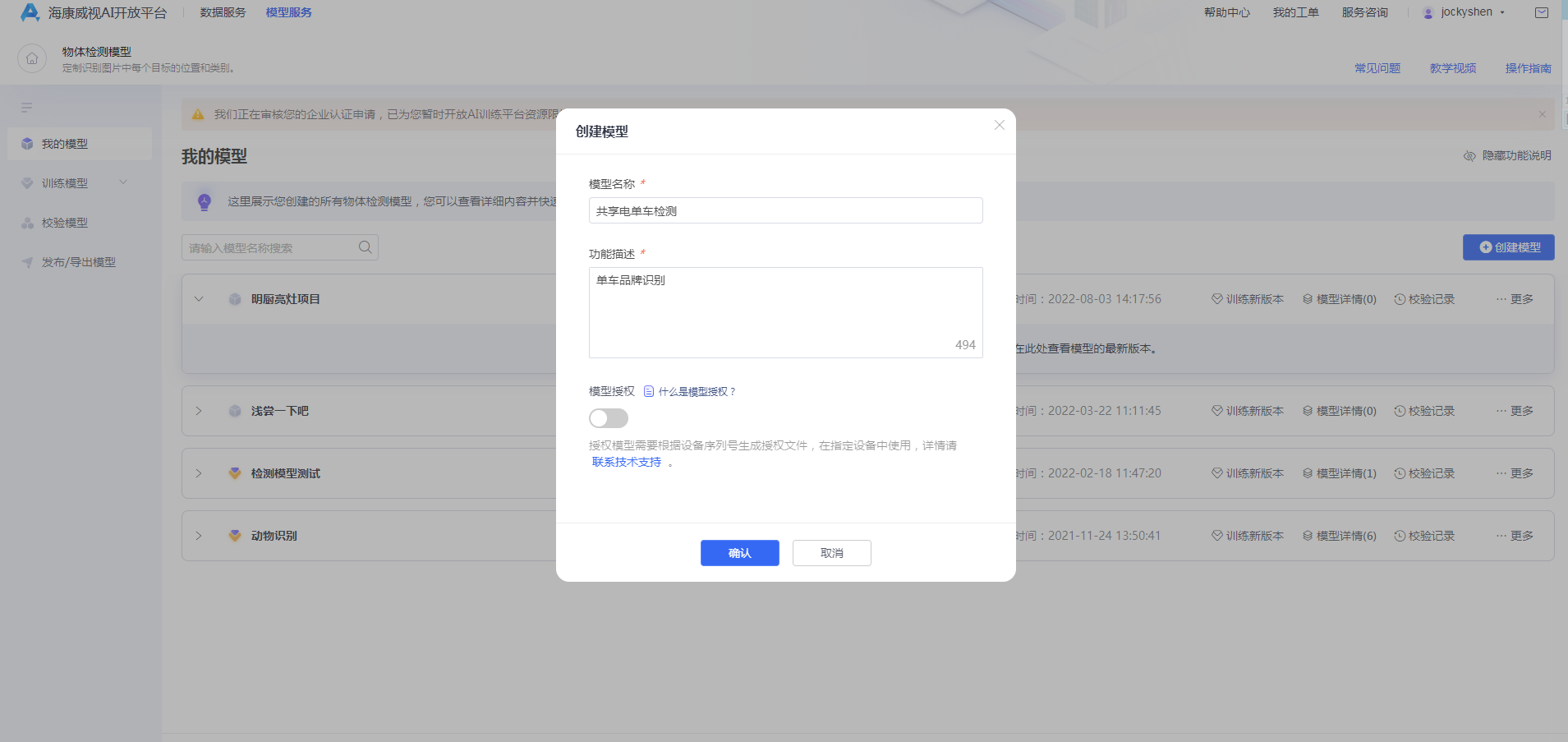This screenshot has height=742, width=1568.
Task: Expand the 浅尝一下吧 model row
Action: click(198, 410)
